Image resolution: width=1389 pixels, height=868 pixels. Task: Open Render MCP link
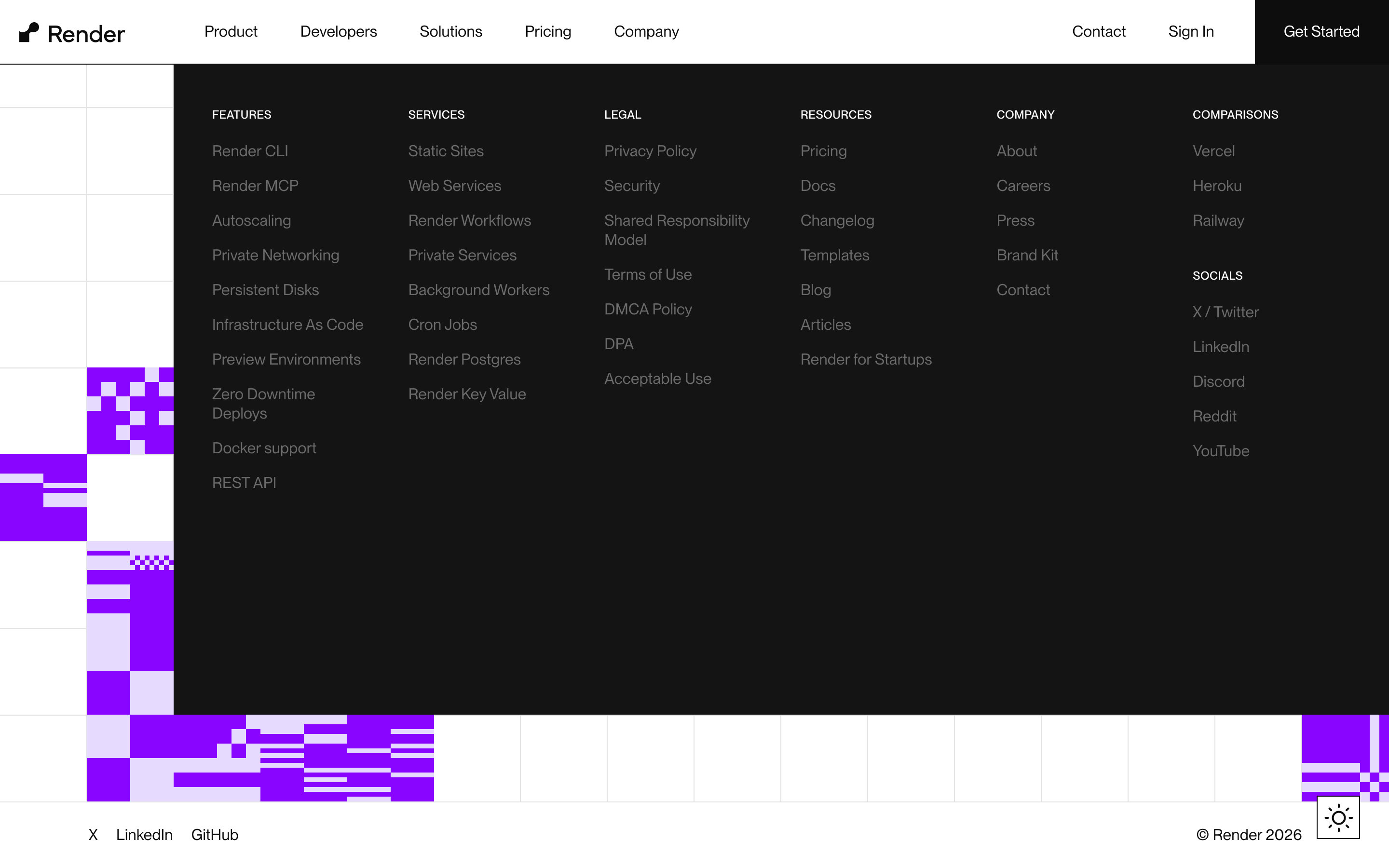[255, 186]
